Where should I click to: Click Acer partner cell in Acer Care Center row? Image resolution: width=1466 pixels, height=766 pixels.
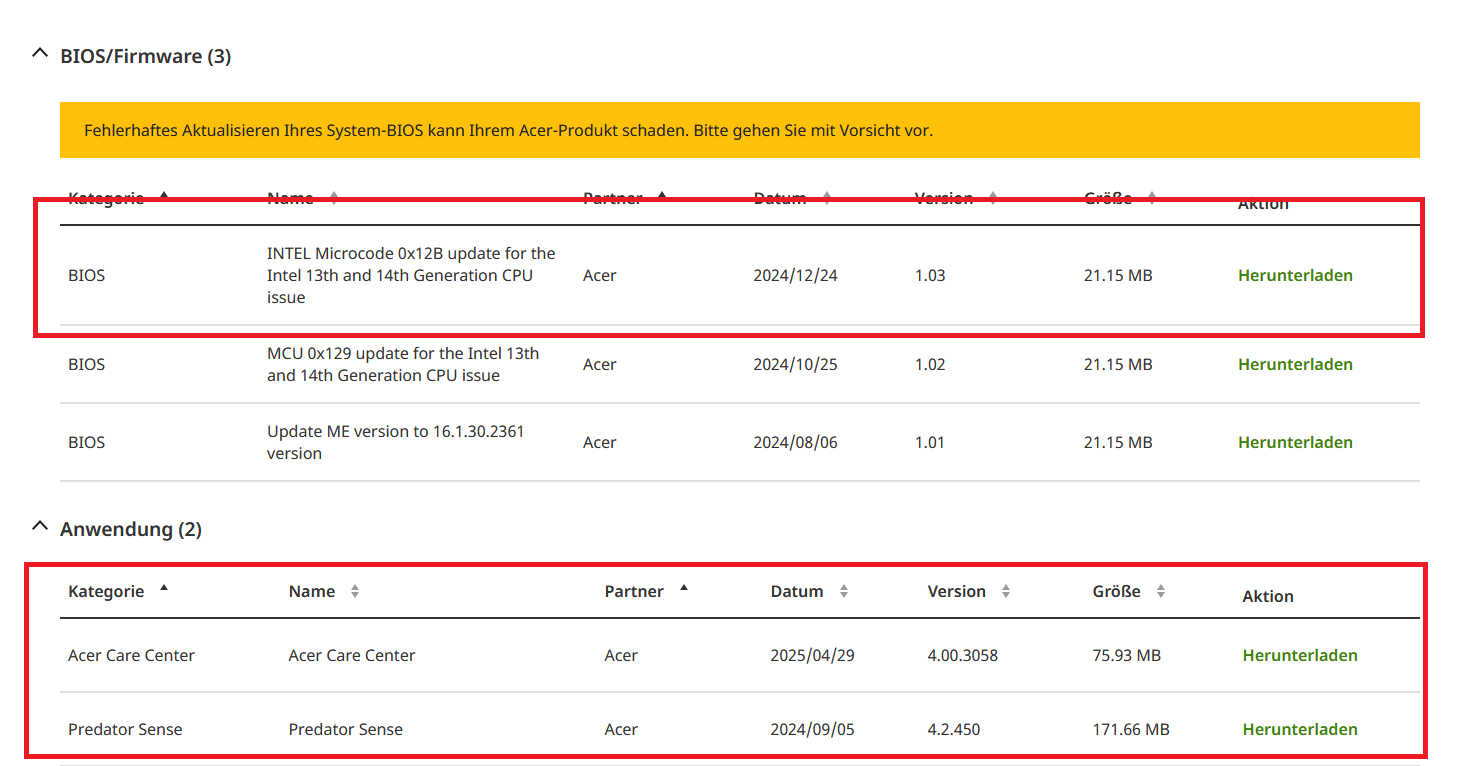[x=621, y=655]
